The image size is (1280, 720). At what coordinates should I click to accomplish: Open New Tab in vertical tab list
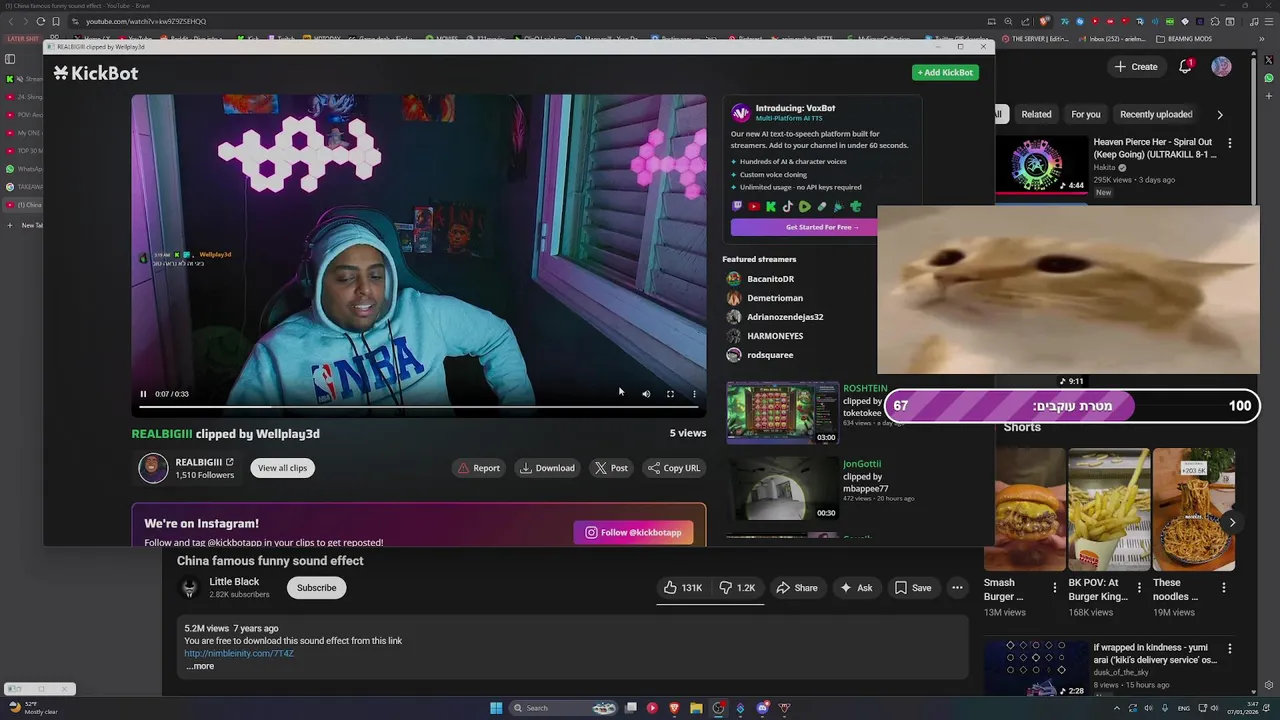24,225
